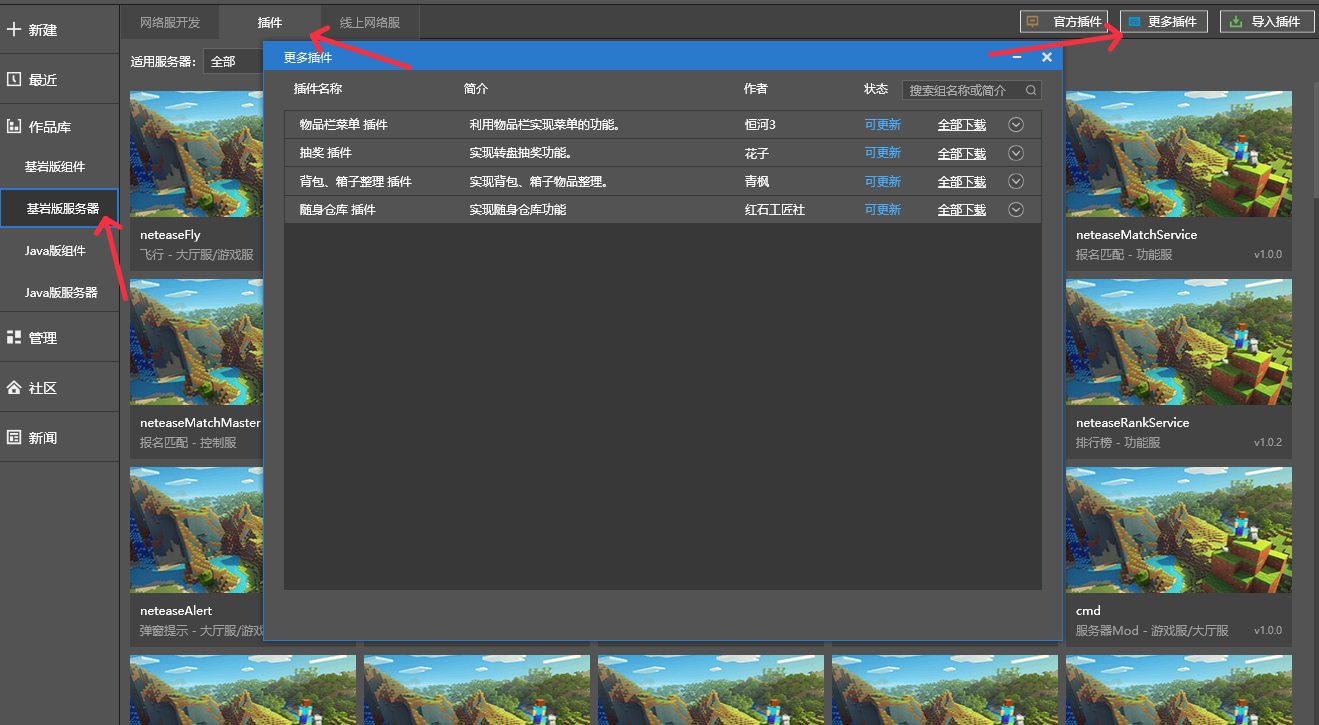Open 管理 management icon in sidebar
Viewport: 1319px width, 725px height.
14,338
